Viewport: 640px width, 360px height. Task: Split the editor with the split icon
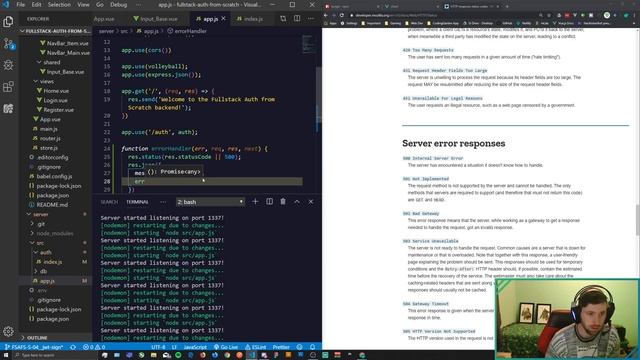(x=297, y=19)
